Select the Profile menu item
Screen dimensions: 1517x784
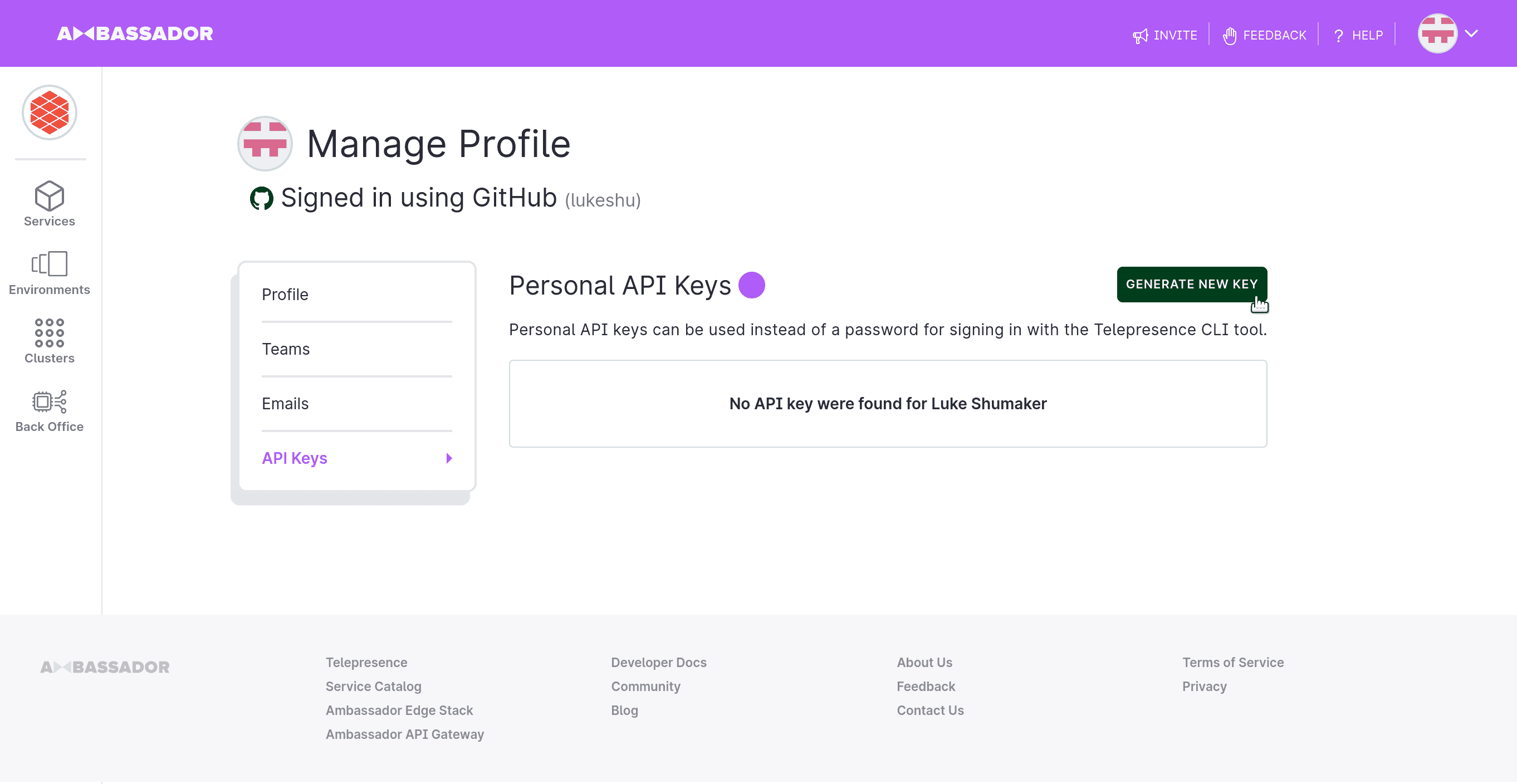[357, 295]
